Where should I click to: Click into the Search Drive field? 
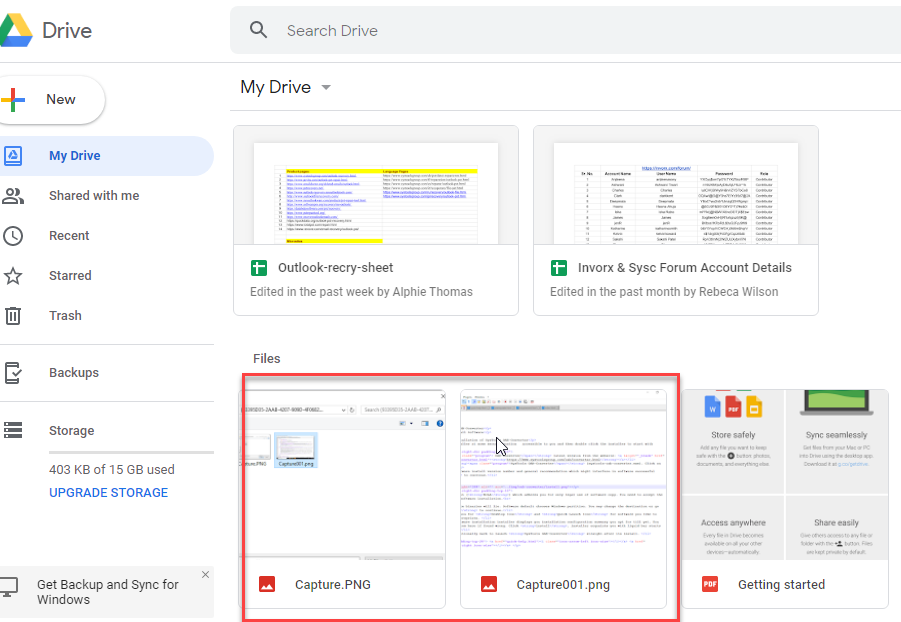(565, 30)
